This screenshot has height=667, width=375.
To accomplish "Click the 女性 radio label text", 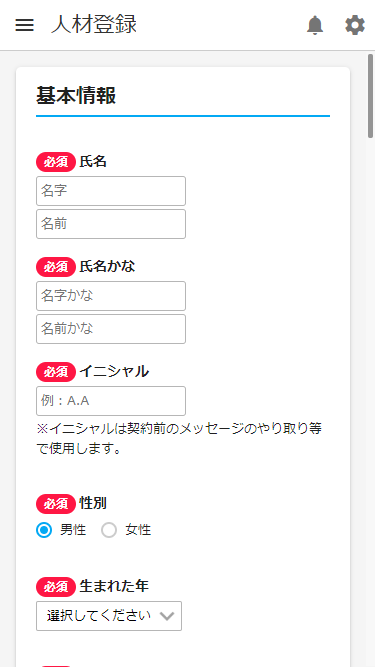I will click(x=138, y=530).
